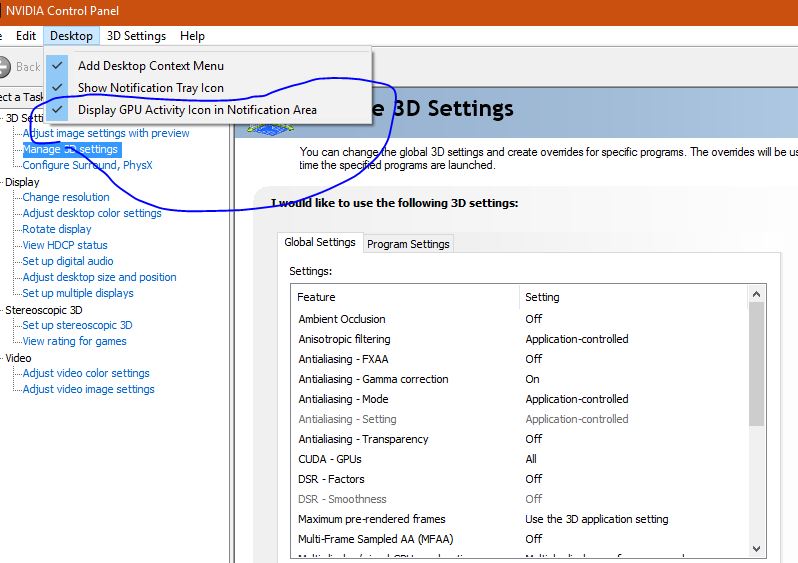Viewport: 798px width, 563px height.
Task: Click the On value for Gamma correction
Action: (532, 379)
